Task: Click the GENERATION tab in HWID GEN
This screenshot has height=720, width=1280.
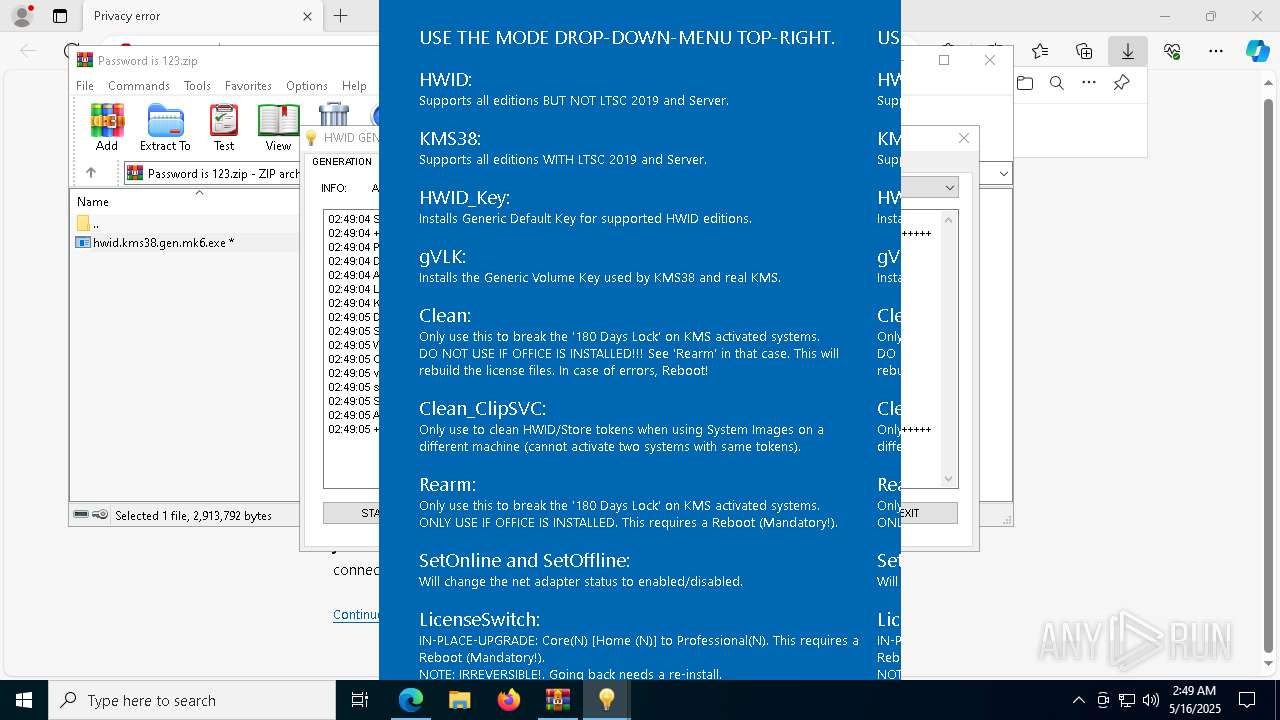Action: tap(342, 161)
